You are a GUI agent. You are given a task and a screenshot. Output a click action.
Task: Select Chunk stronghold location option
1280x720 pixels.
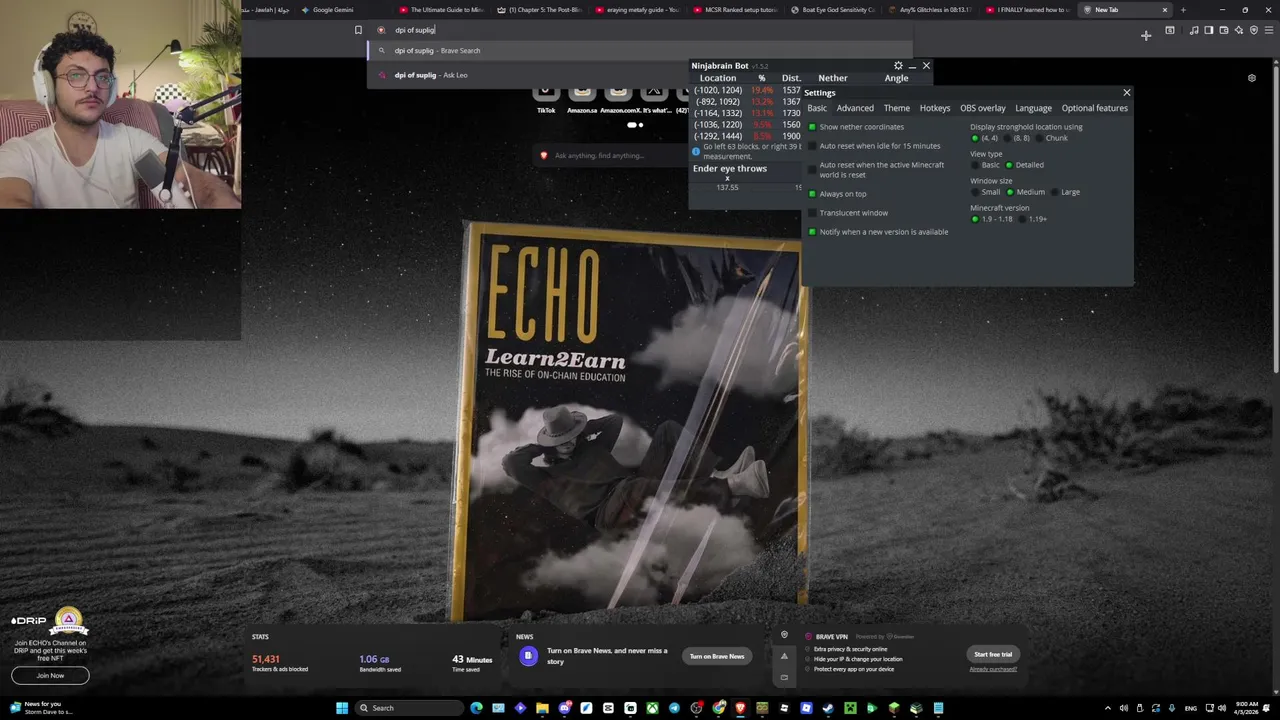point(1051,138)
